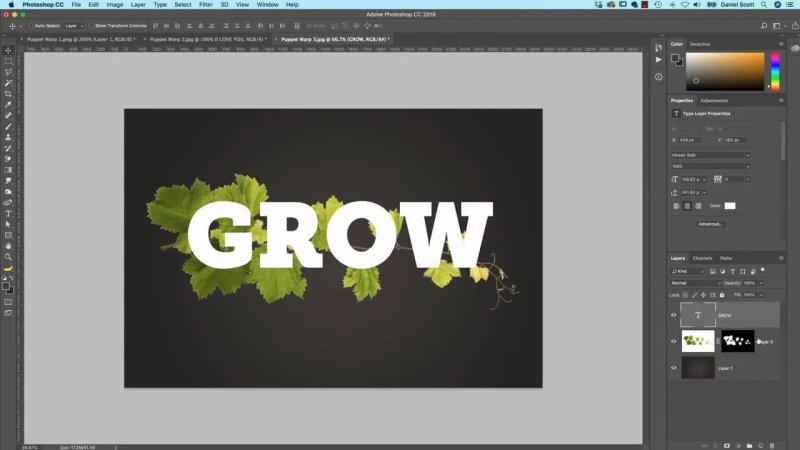Select the Clone Stamp tool

pos(8,137)
